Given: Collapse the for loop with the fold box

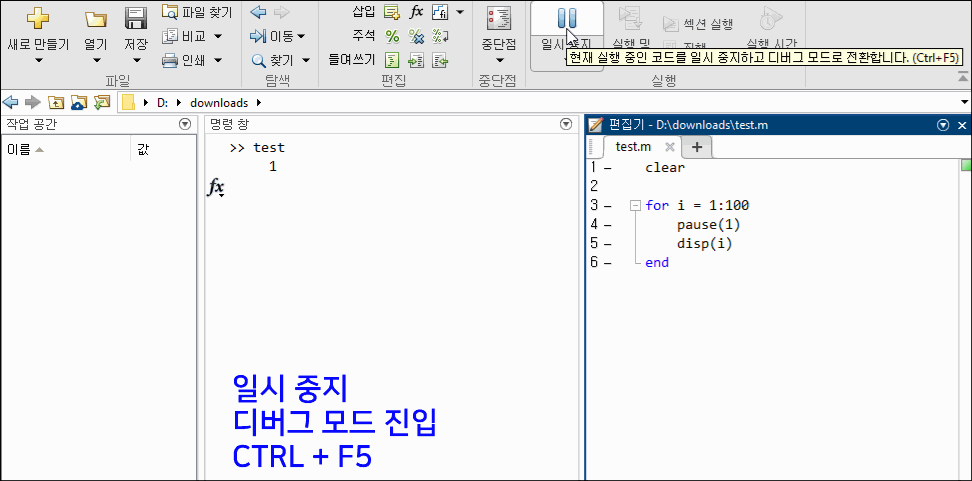Looking at the screenshot, I should (634, 206).
